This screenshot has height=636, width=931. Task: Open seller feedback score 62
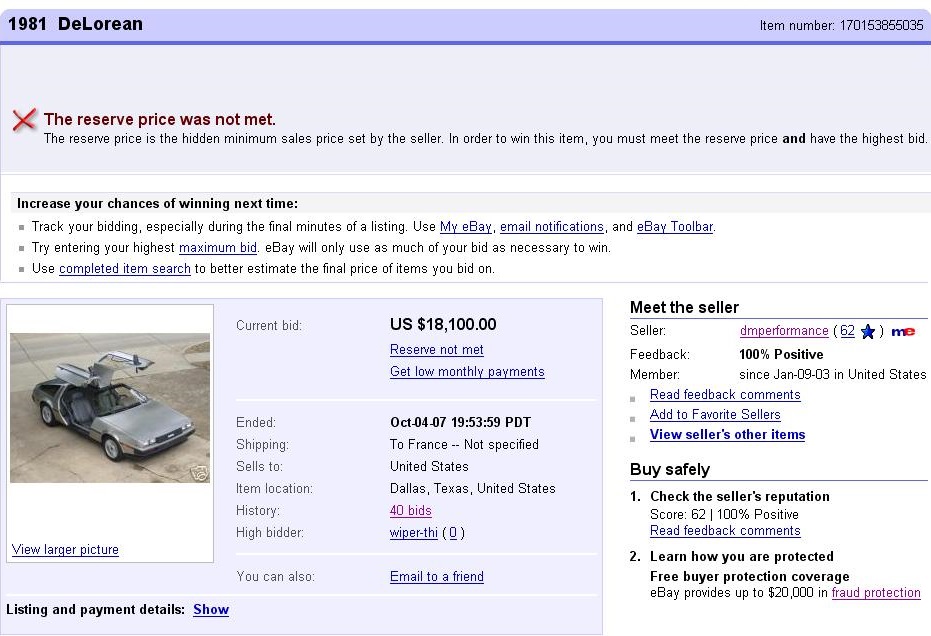point(847,331)
